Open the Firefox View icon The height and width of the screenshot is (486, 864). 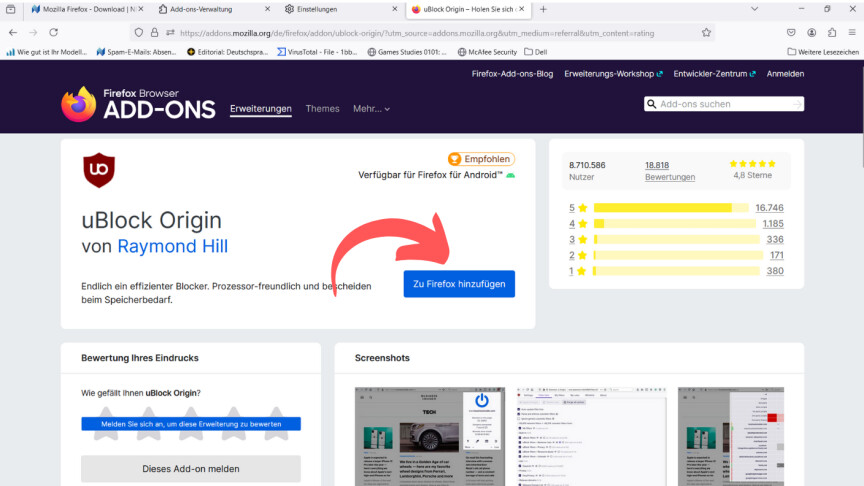10,9
